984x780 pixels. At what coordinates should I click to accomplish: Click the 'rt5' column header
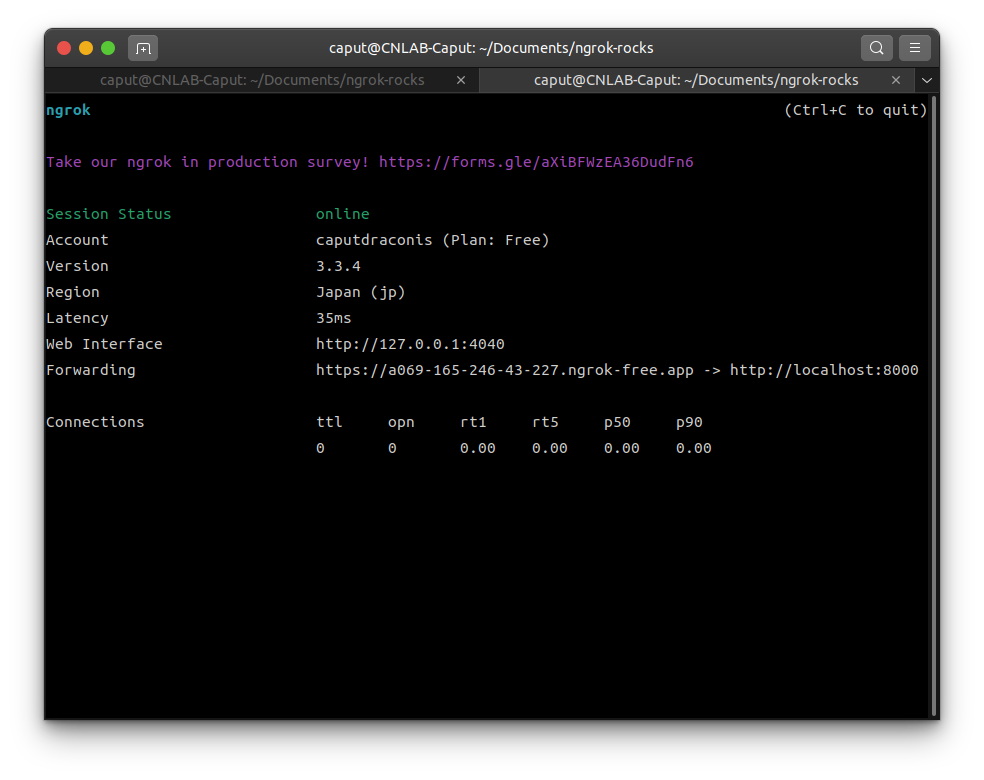pyautogui.click(x=545, y=422)
